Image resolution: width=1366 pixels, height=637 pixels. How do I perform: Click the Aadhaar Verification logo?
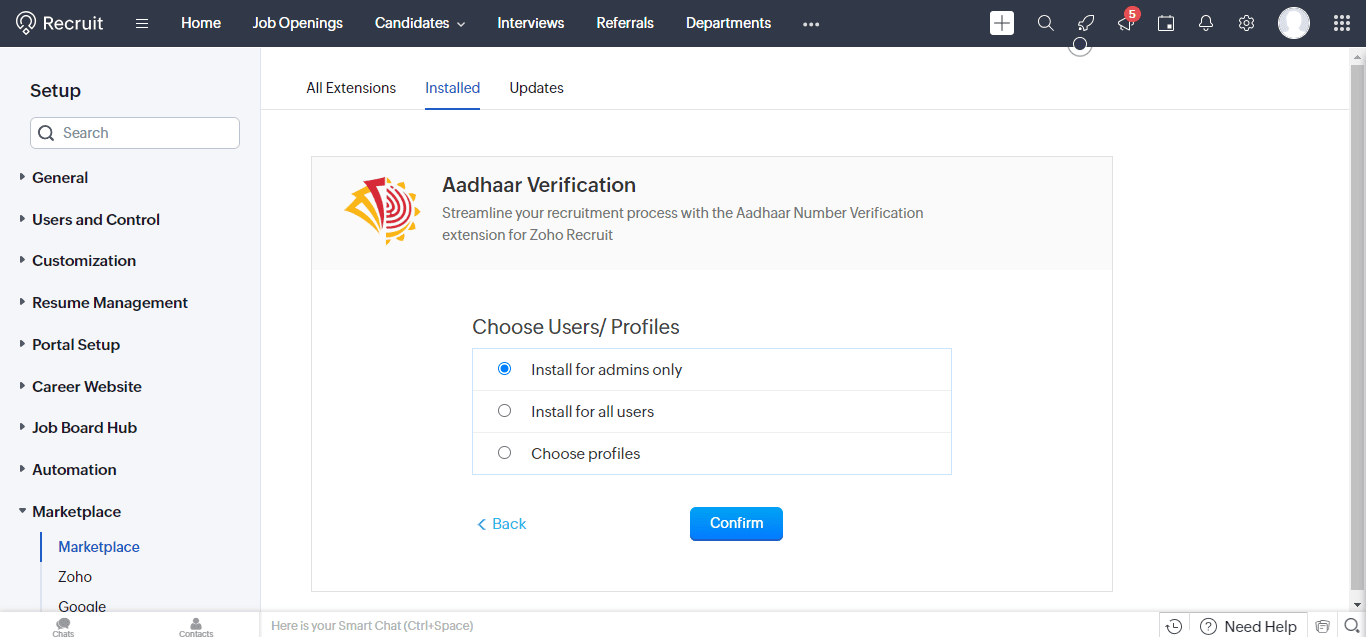click(x=382, y=211)
